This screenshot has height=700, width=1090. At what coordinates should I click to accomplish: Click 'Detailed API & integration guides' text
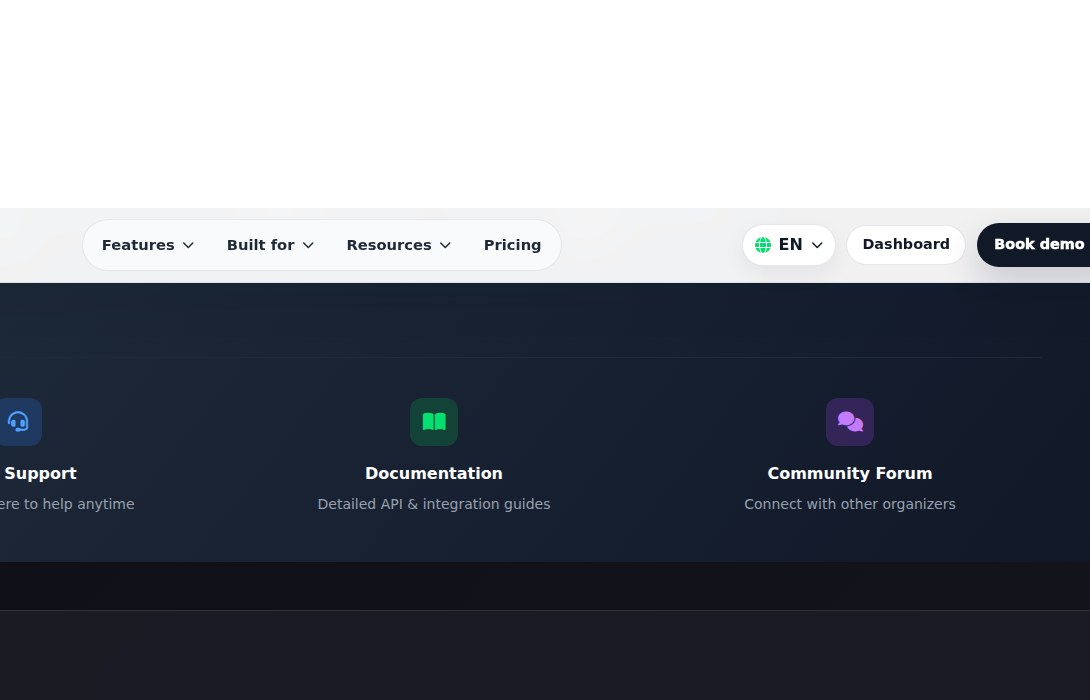(434, 504)
